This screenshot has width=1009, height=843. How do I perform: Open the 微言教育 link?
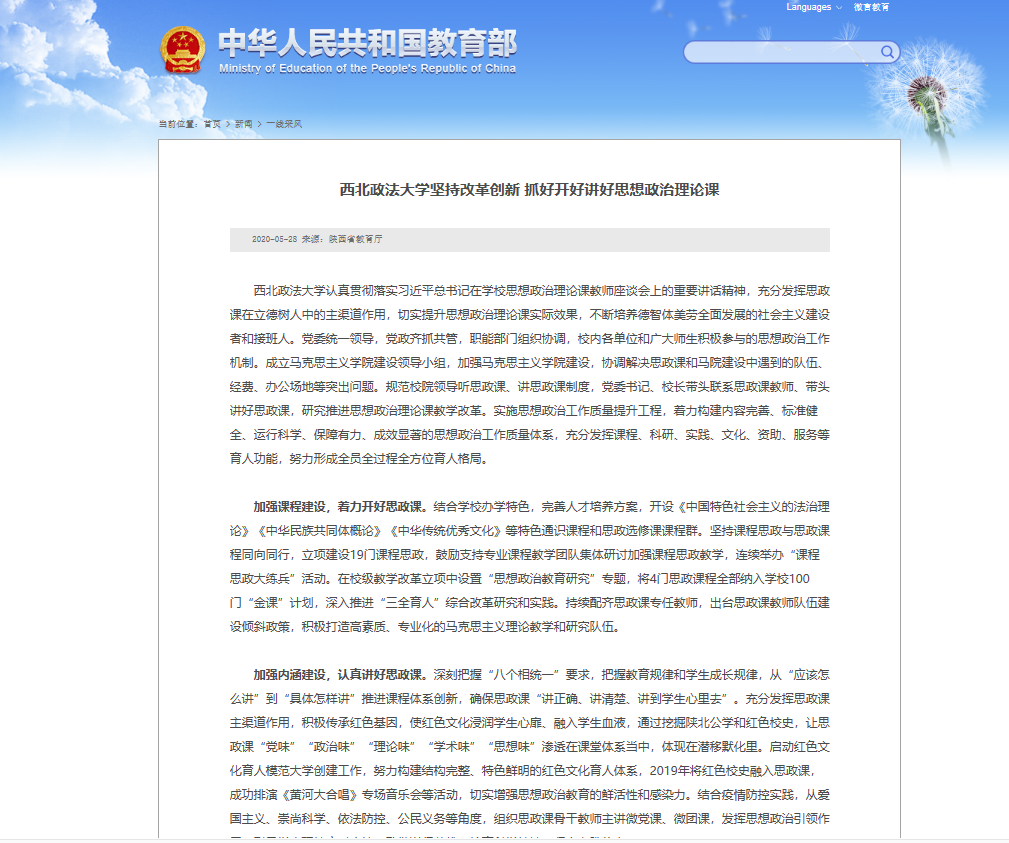871,7
